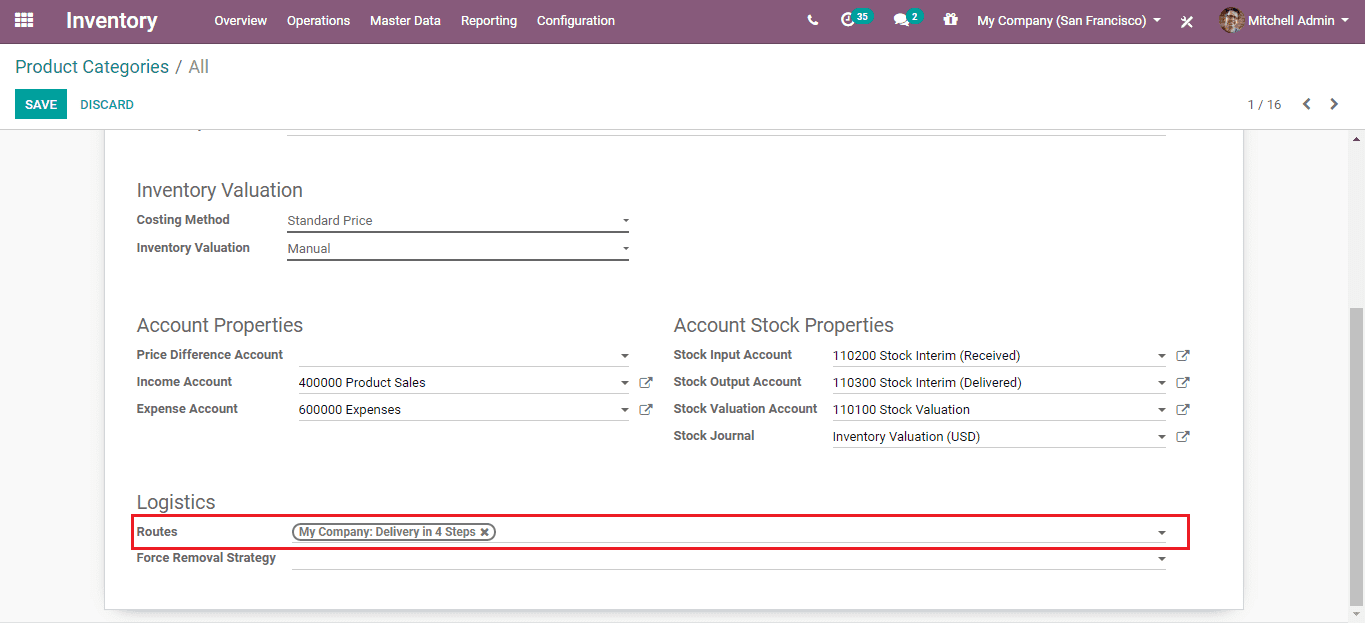Open the Master Data menu
This screenshot has width=1365, height=623.
coord(405,20)
